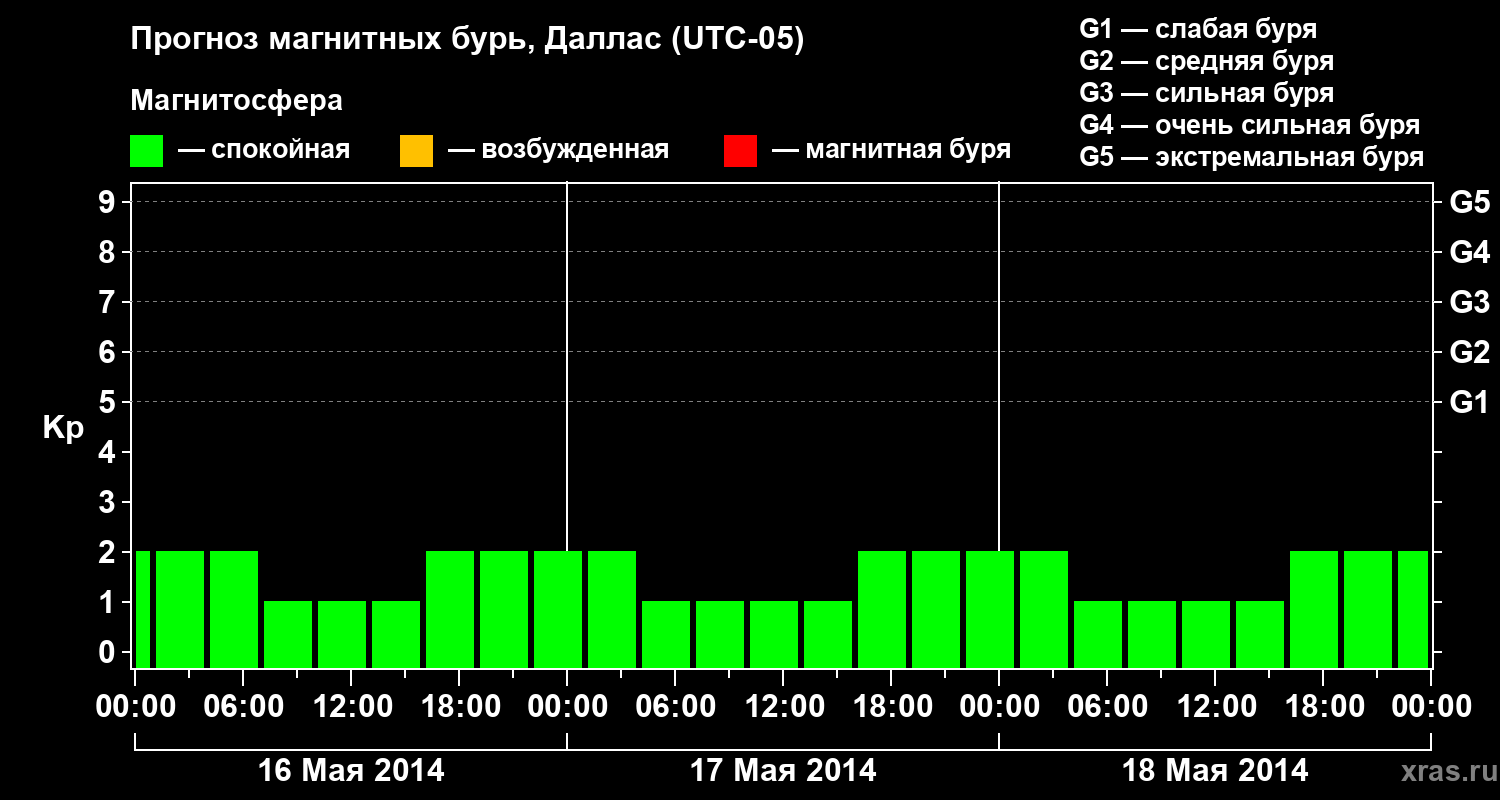
Task: Click legend line 'G5 — экстремальная буря'
Action: point(1251,157)
